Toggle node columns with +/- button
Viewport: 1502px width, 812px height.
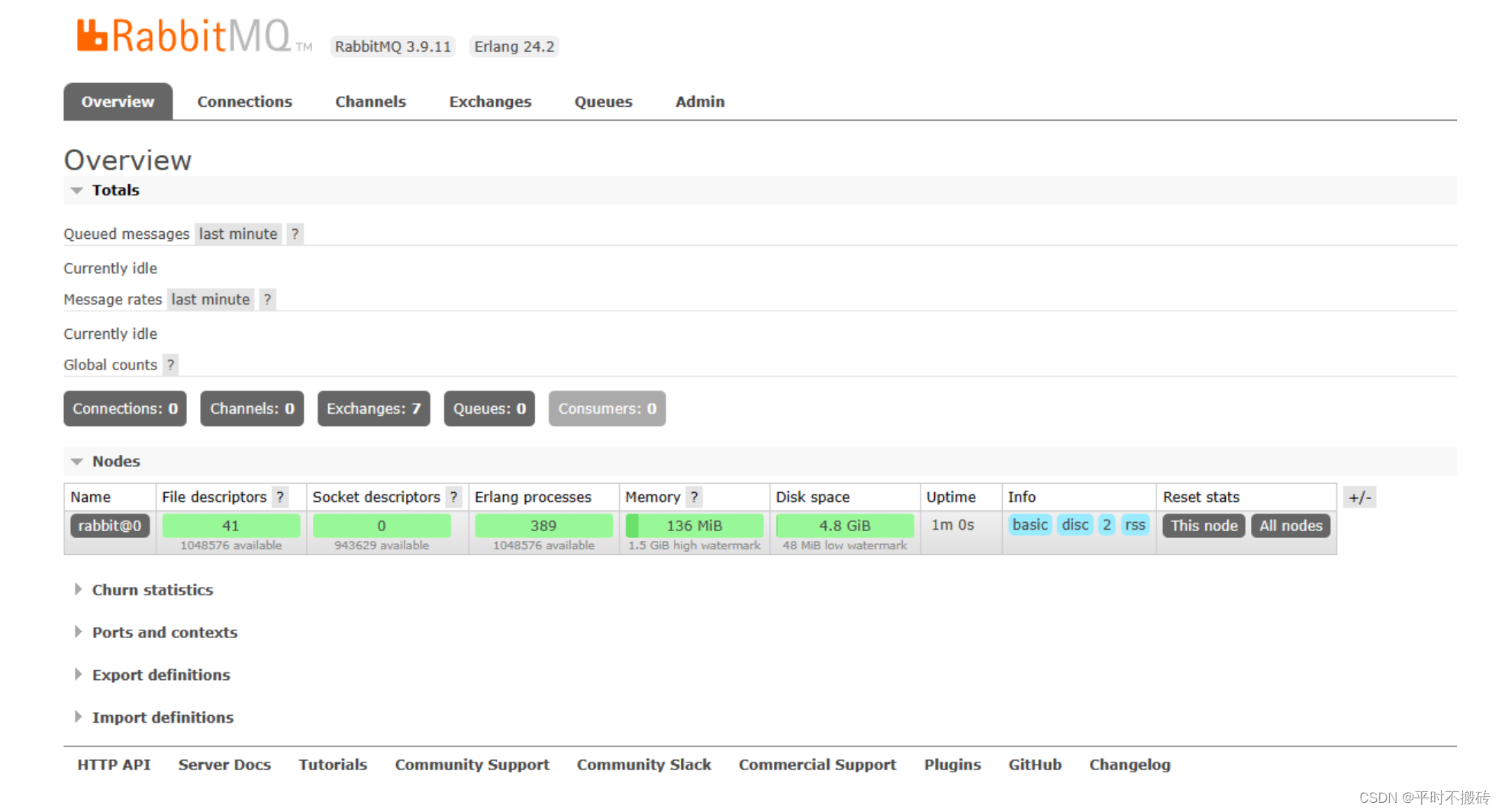click(x=1359, y=498)
